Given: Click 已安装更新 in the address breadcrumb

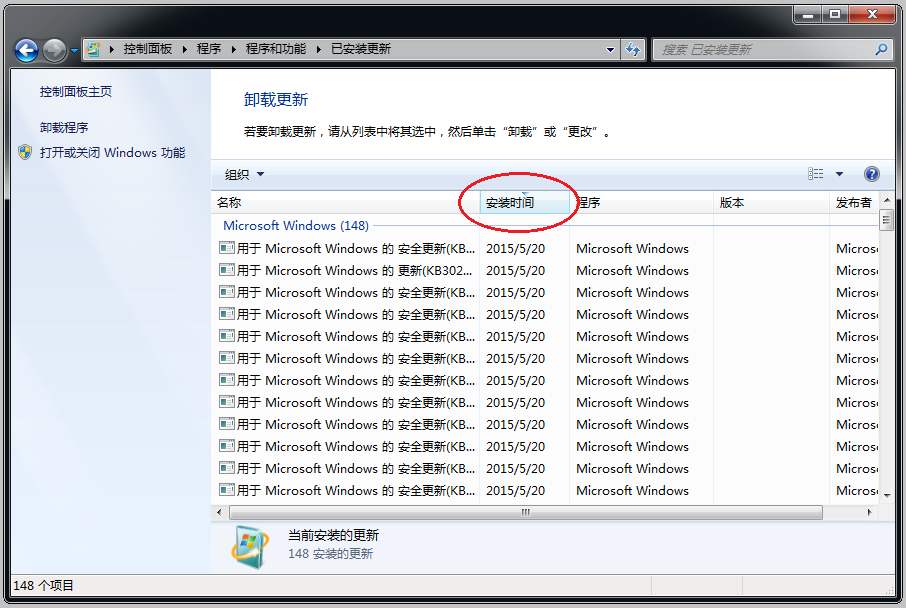Looking at the screenshot, I should (x=361, y=49).
